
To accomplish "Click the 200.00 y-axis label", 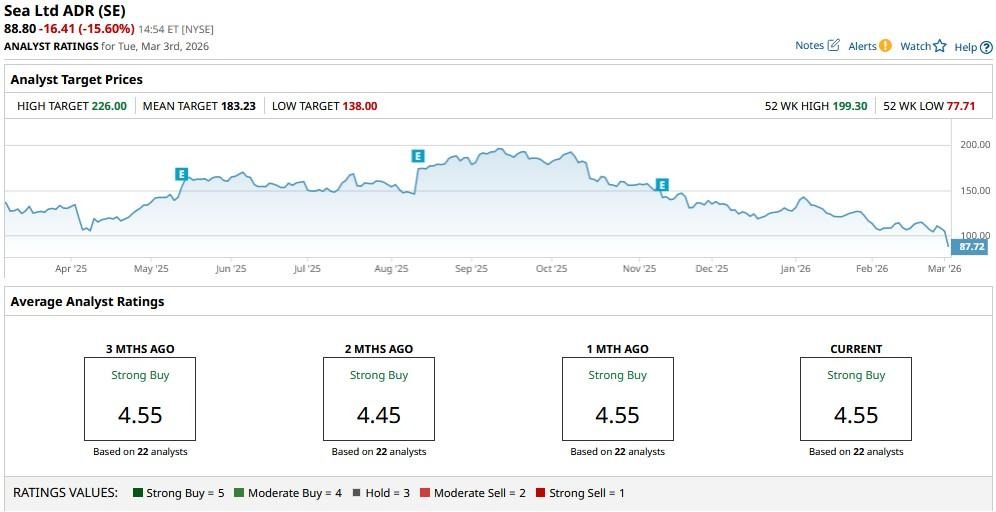I will 975,145.
